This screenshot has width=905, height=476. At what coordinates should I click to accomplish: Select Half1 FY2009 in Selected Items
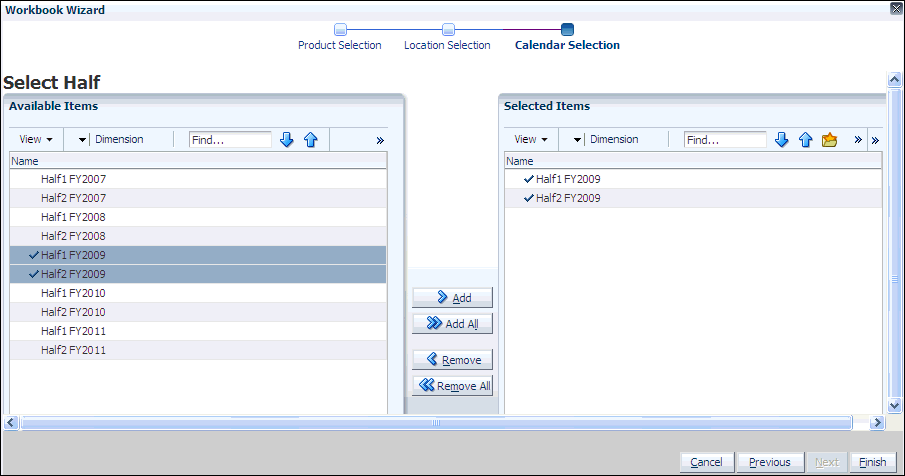tap(693, 179)
